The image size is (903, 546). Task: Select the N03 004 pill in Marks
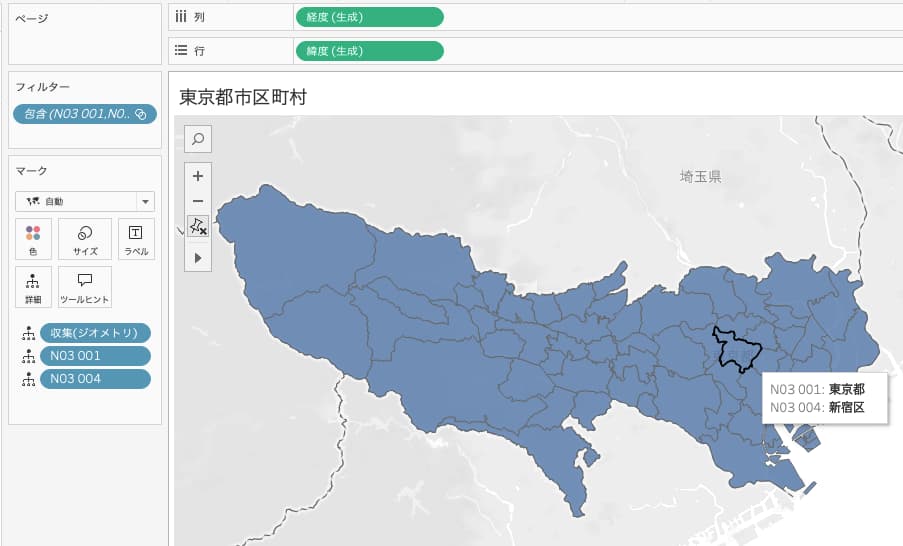(x=96, y=379)
